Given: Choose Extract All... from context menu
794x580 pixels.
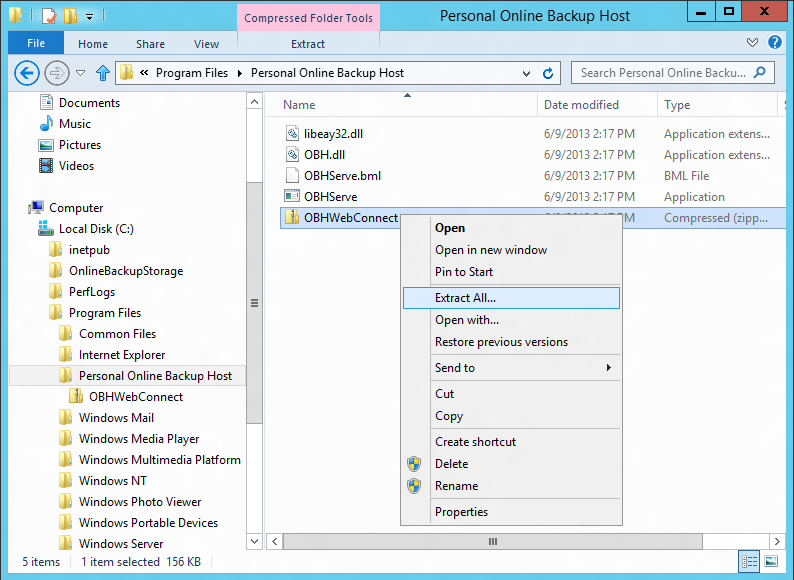Looking at the screenshot, I should 511,298.
